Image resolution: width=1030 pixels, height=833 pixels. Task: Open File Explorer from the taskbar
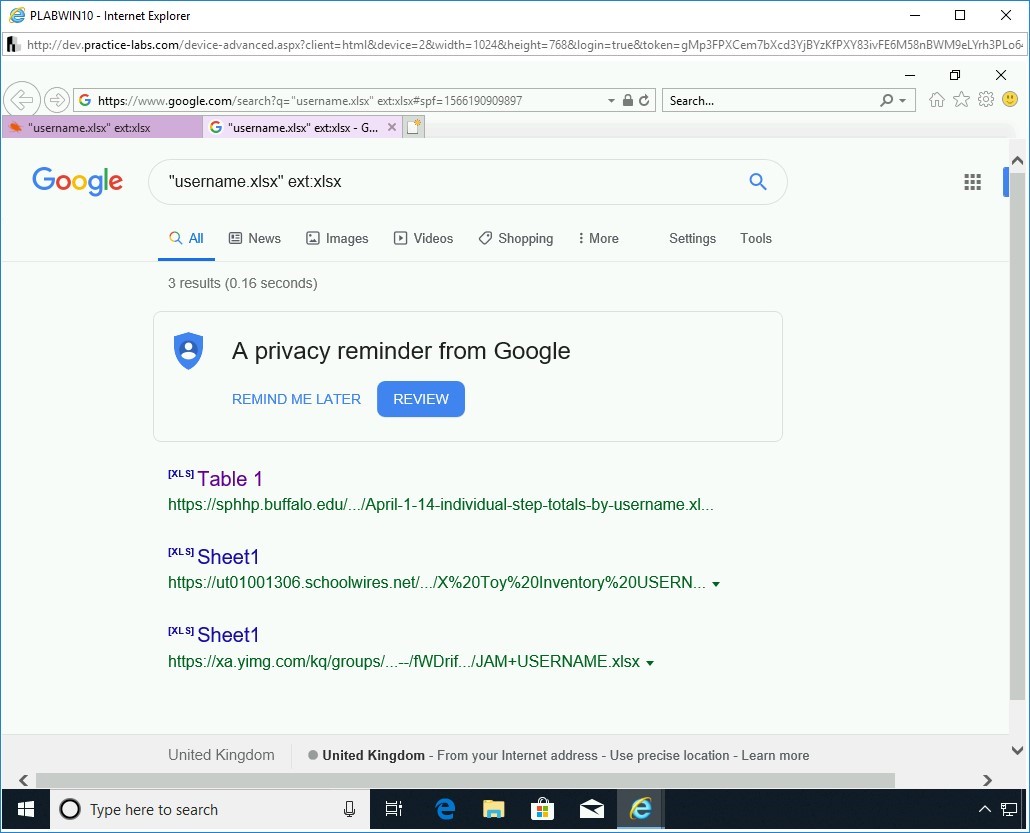point(493,809)
